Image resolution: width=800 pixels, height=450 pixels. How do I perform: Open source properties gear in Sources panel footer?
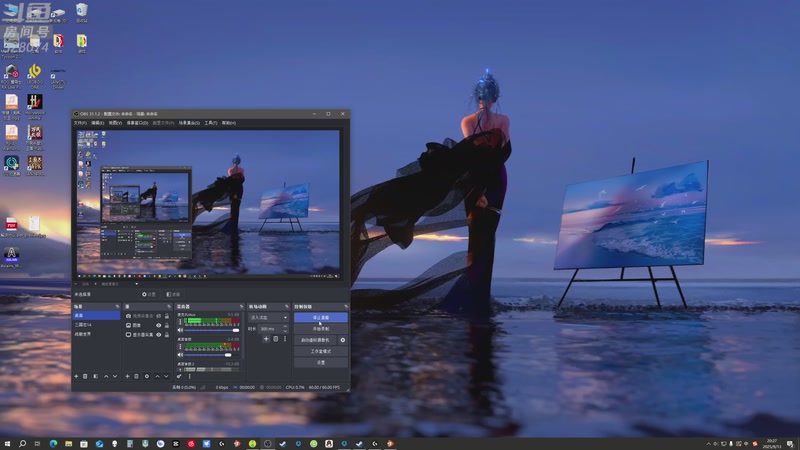point(147,376)
